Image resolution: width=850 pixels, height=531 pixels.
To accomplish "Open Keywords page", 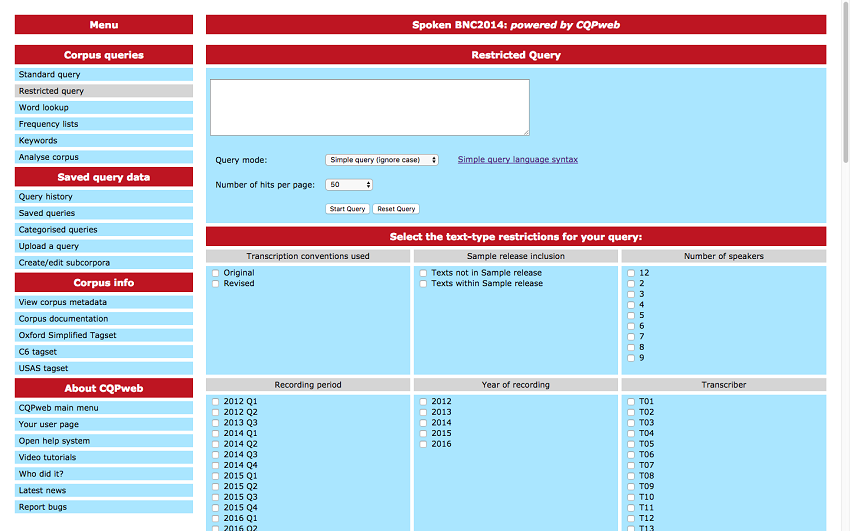I will (104, 140).
